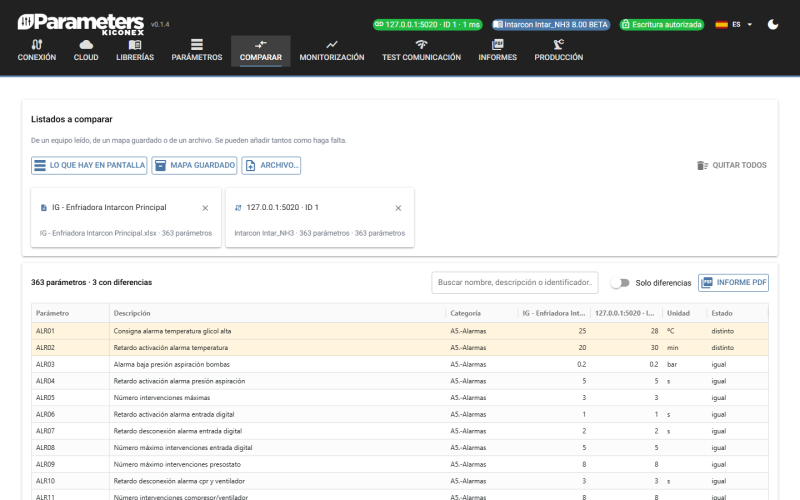Click the Escritura autorizada badge

(662, 24)
